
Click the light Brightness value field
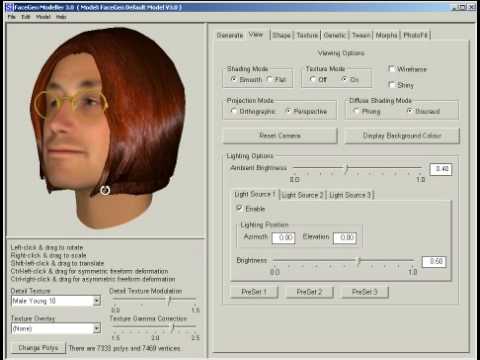434,262
